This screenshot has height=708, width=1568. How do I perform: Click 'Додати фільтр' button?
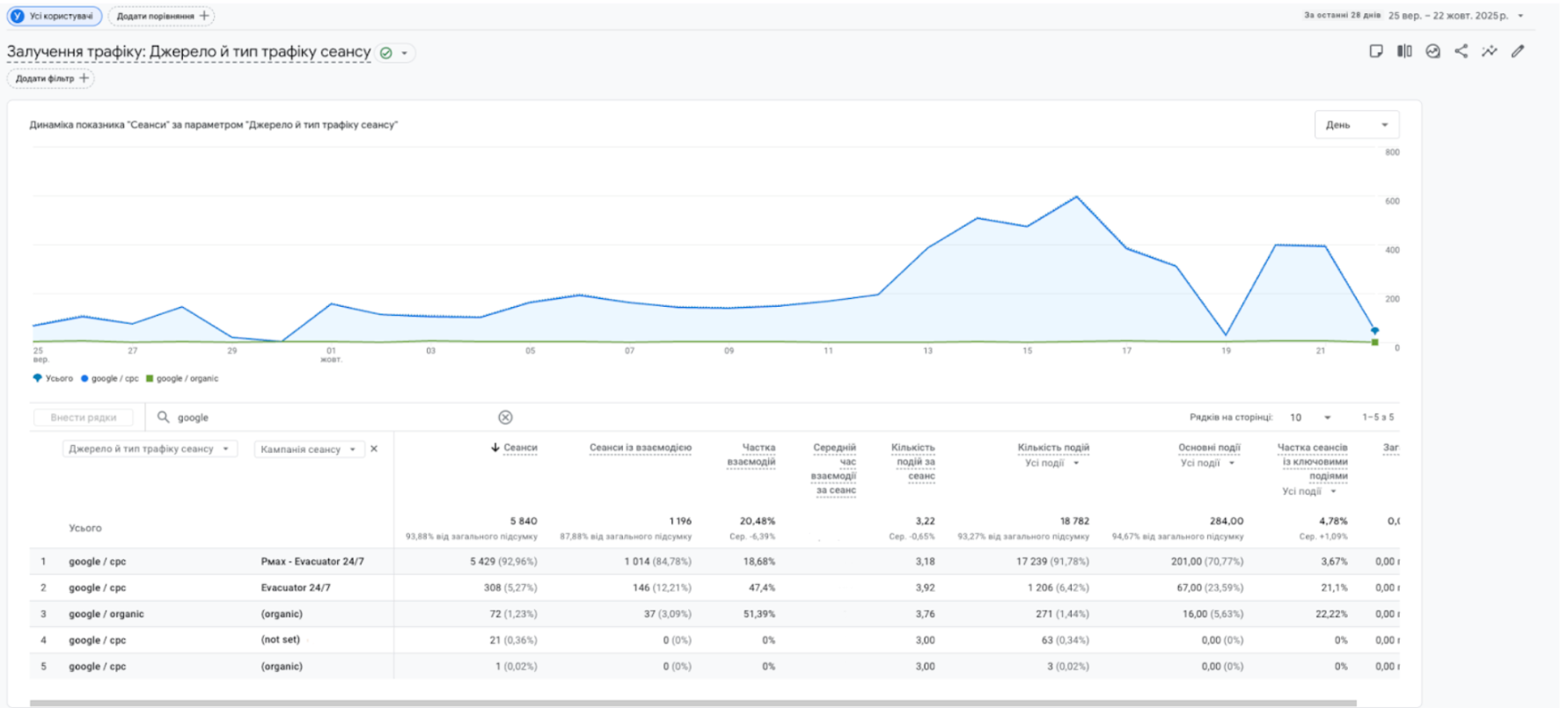(51, 78)
